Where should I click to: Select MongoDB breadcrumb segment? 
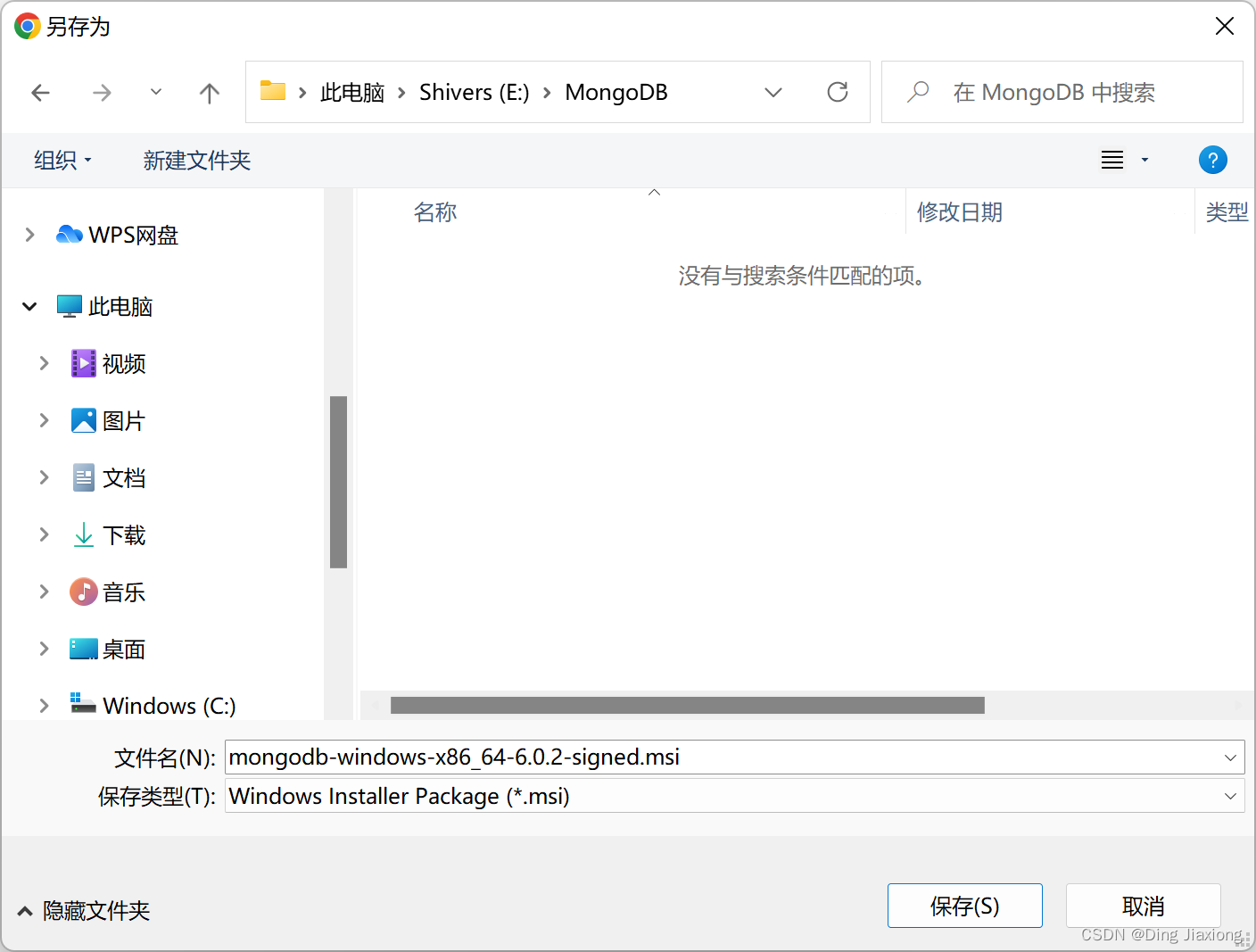point(616,93)
